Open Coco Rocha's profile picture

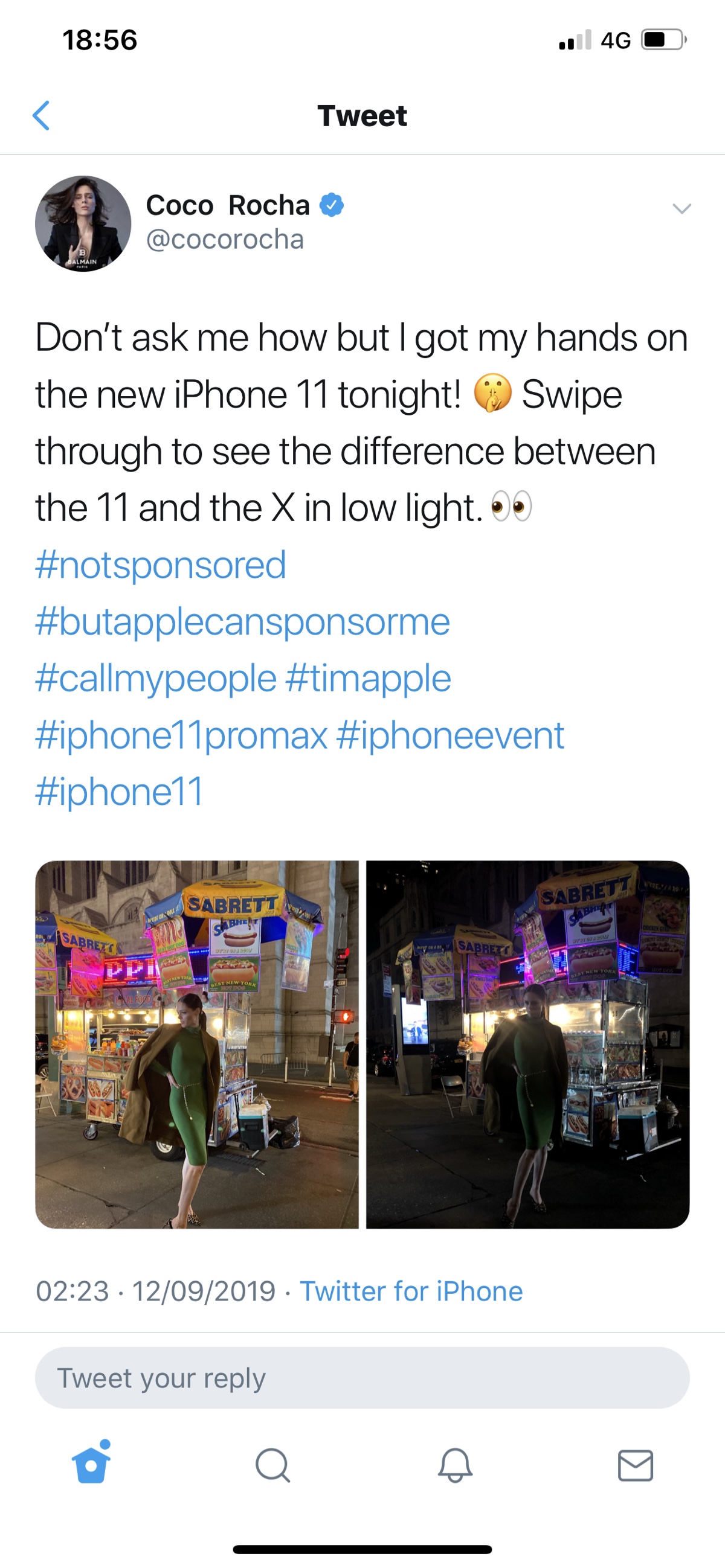click(x=83, y=224)
